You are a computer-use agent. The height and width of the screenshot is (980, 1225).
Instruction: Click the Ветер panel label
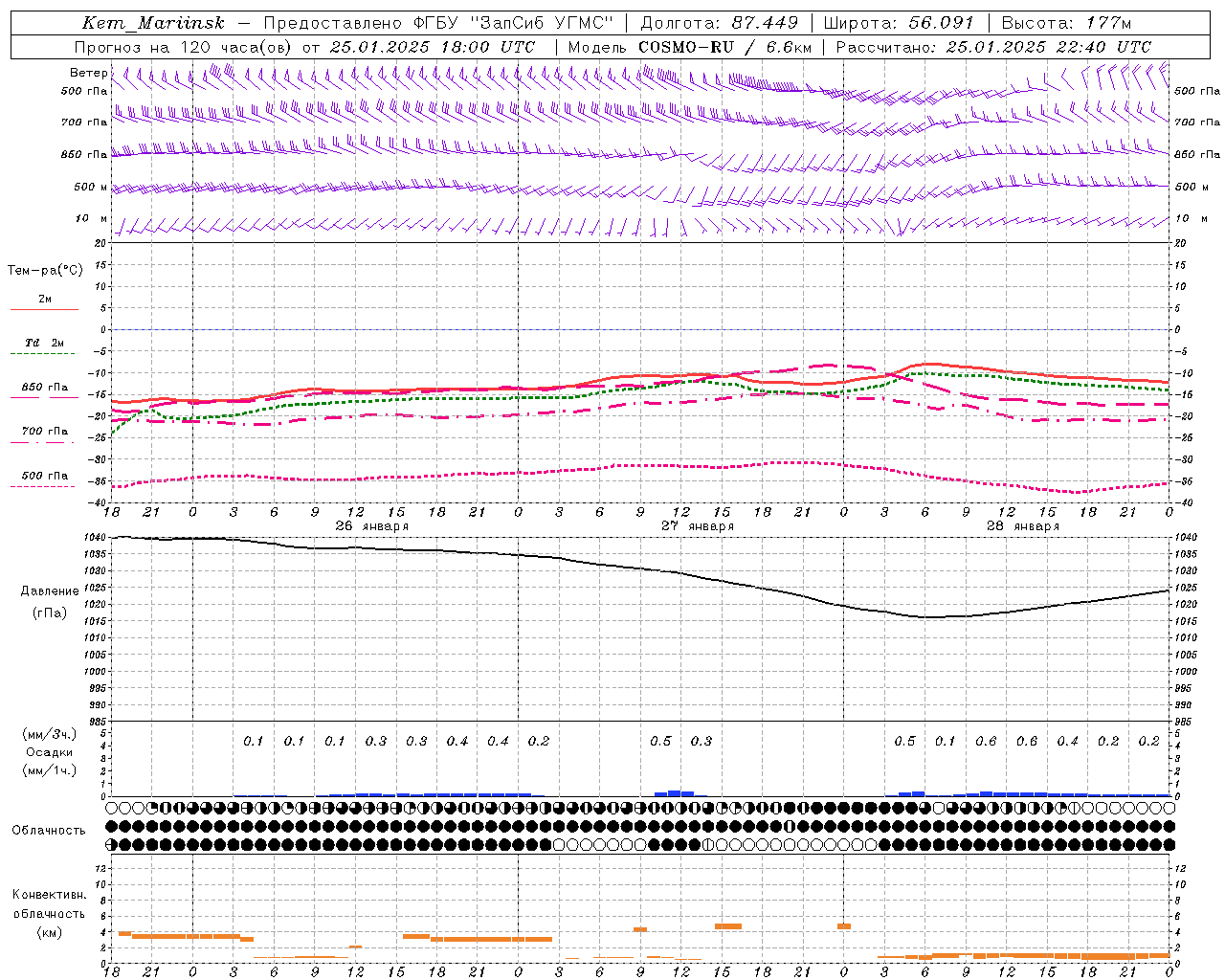[x=88, y=73]
